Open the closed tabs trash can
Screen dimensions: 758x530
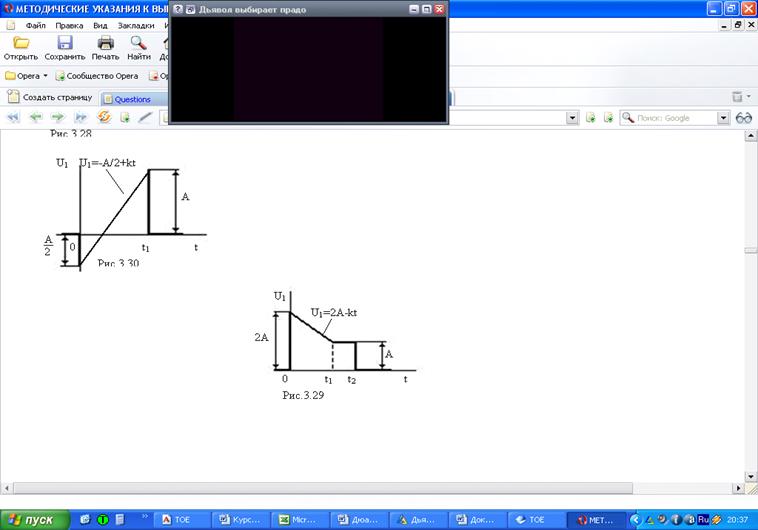(737, 97)
